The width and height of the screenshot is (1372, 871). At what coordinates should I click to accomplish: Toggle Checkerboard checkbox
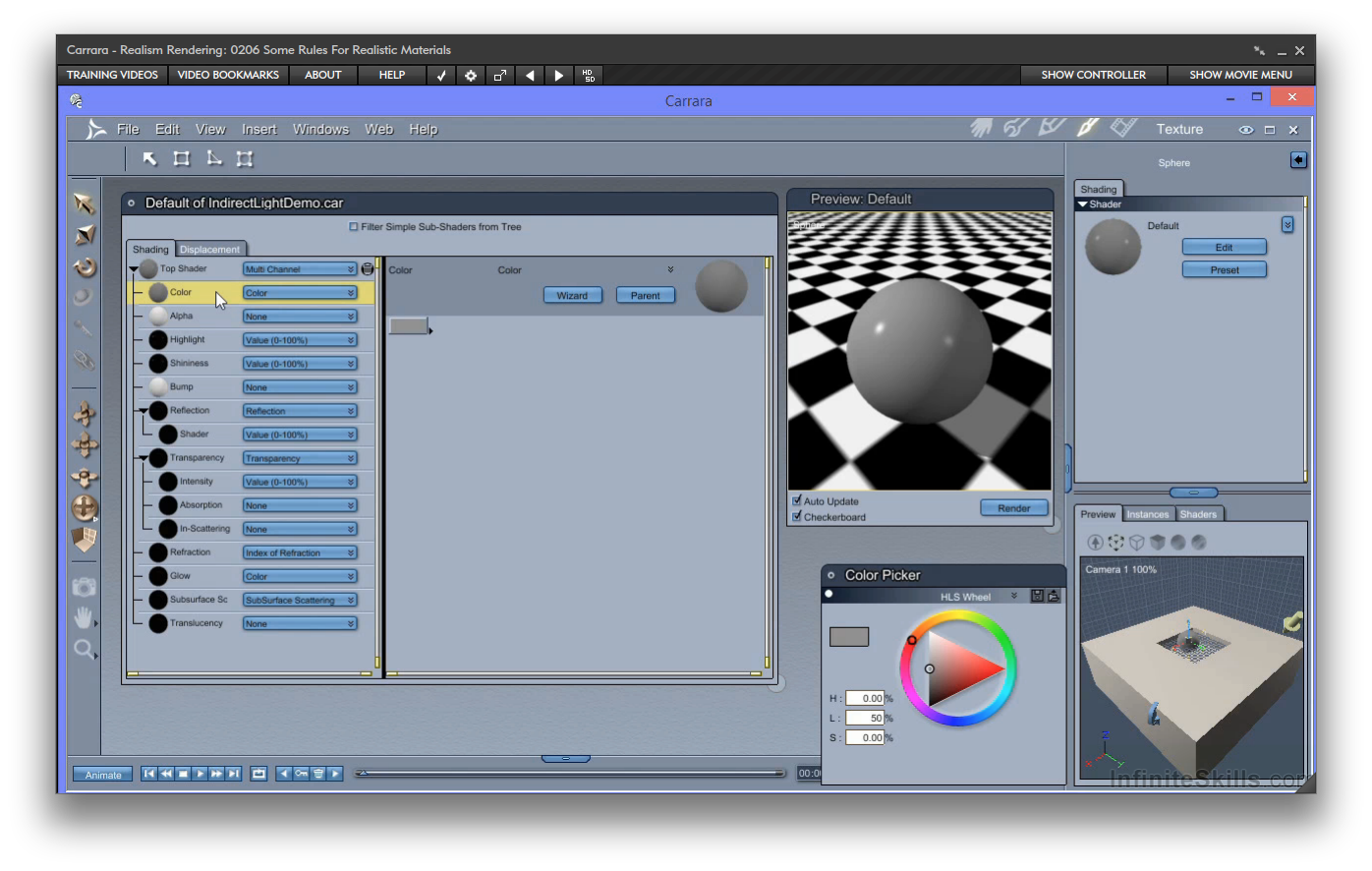click(797, 516)
